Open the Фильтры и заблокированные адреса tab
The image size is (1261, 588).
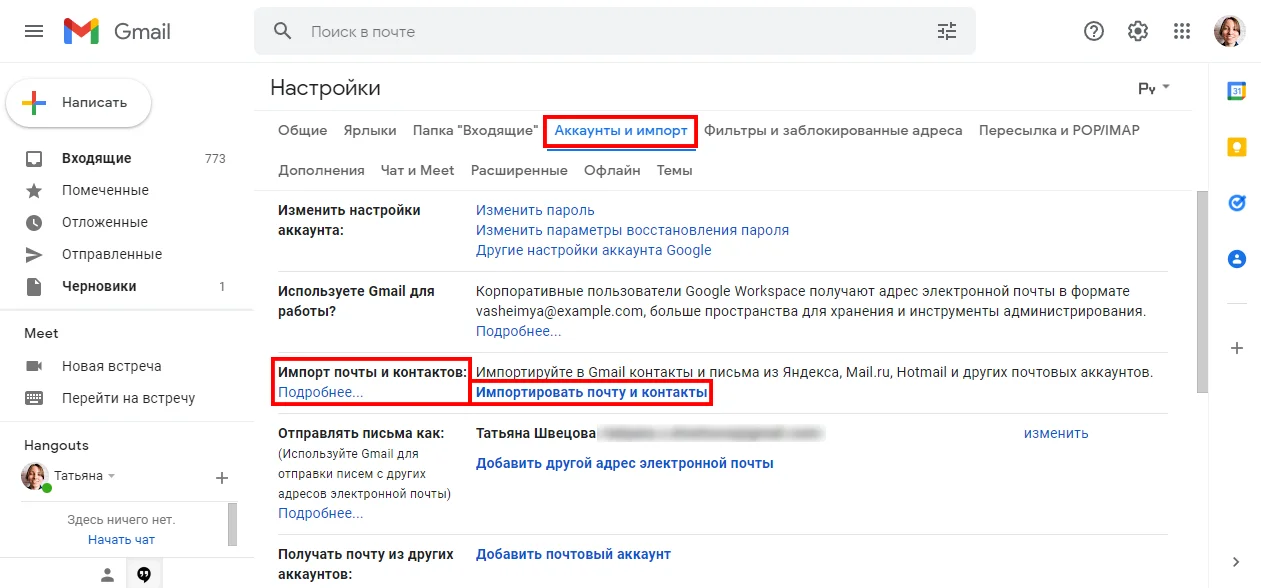832,130
